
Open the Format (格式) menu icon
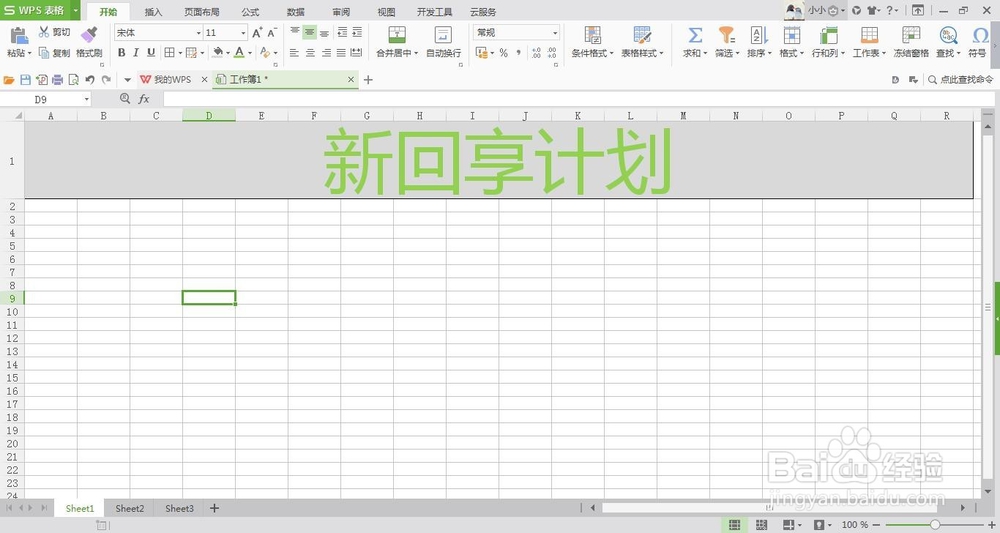[791, 35]
